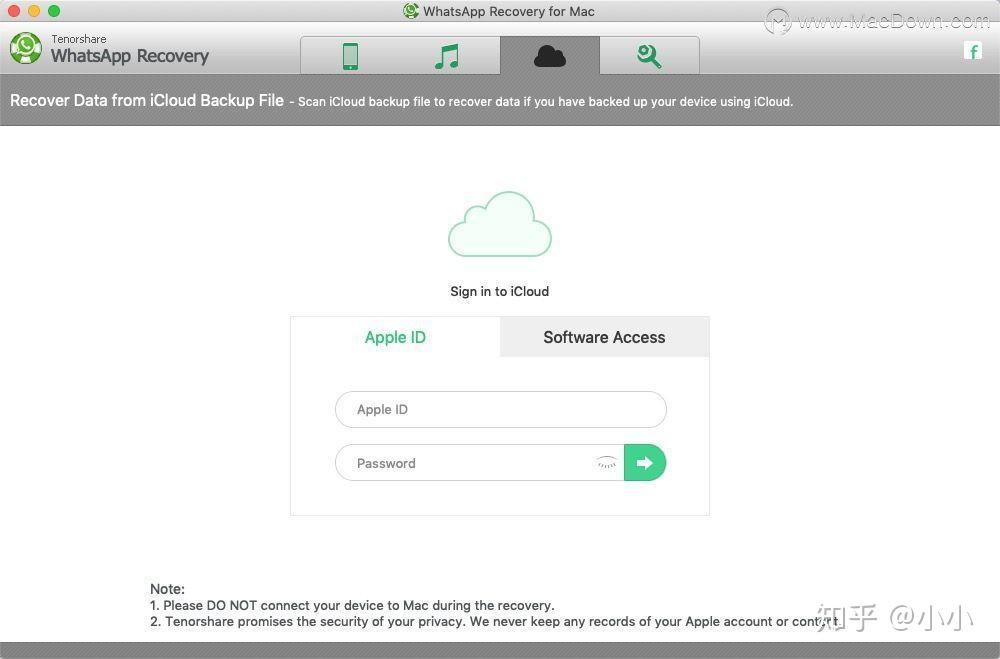Image resolution: width=1000 pixels, height=659 pixels.
Task: Click the Tenorshare WhatsApp Recovery logo
Action: 26,48
